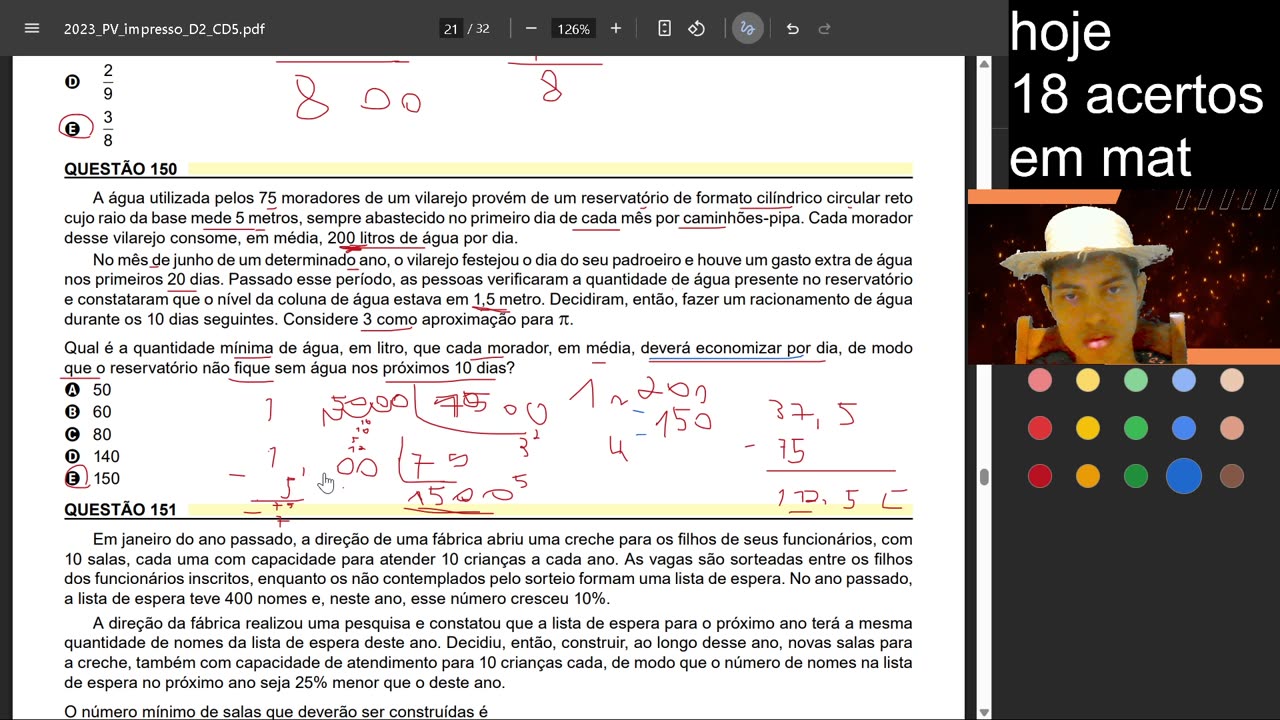
Task: Redo the drawing stroke
Action: 825,29
